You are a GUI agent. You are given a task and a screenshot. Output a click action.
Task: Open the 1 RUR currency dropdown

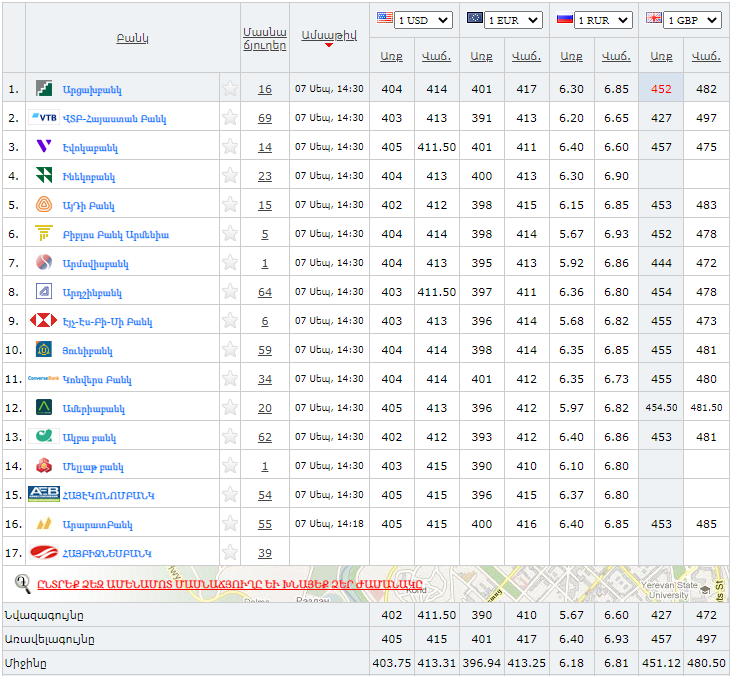603,20
